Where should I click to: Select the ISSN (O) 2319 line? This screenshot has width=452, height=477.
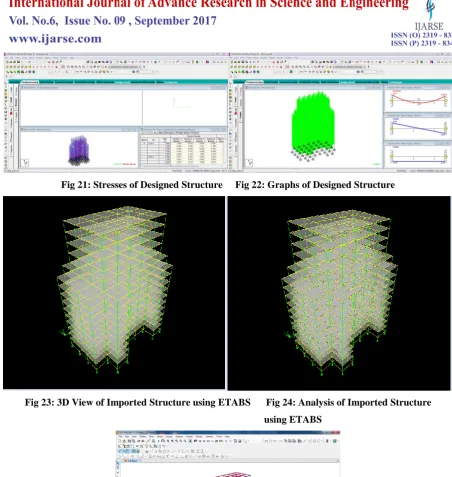421,35
